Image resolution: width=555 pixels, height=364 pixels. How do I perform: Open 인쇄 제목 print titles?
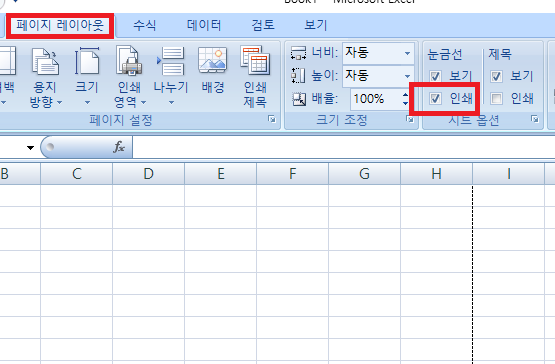[255, 77]
